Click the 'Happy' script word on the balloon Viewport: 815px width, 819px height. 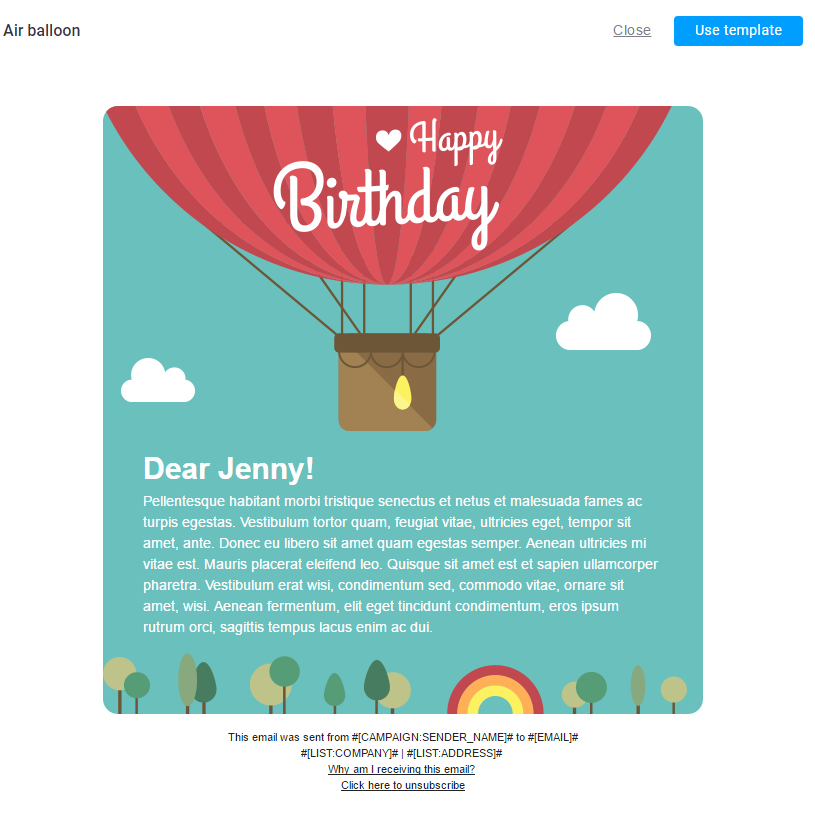[455, 141]
